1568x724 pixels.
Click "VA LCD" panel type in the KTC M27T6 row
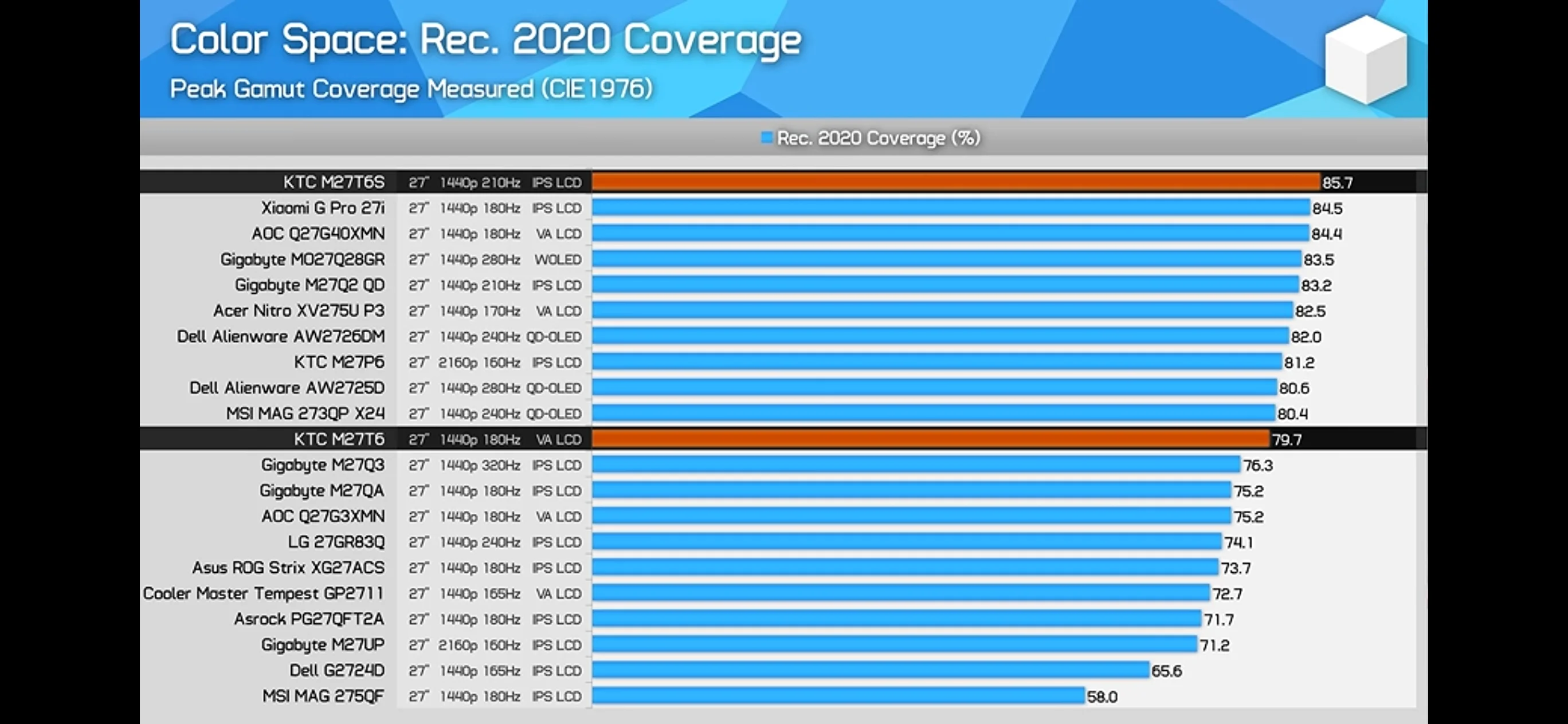(559, 440)
